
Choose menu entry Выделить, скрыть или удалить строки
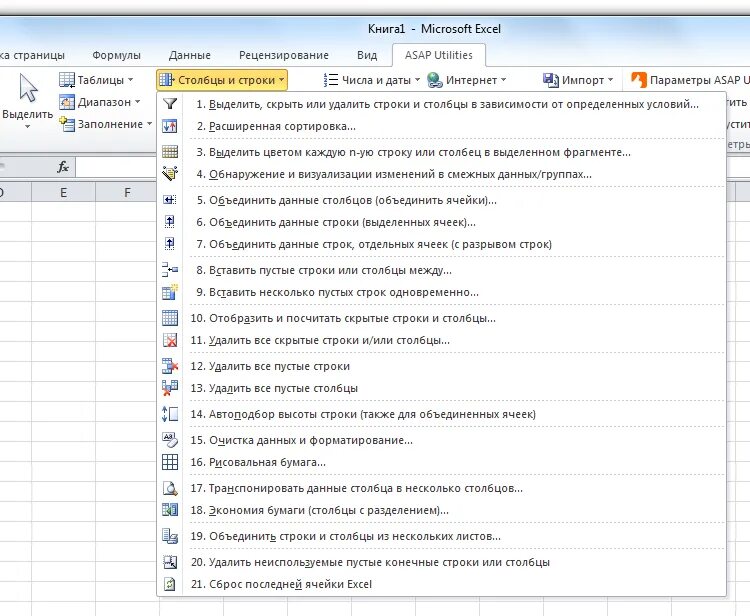point(442,104)
